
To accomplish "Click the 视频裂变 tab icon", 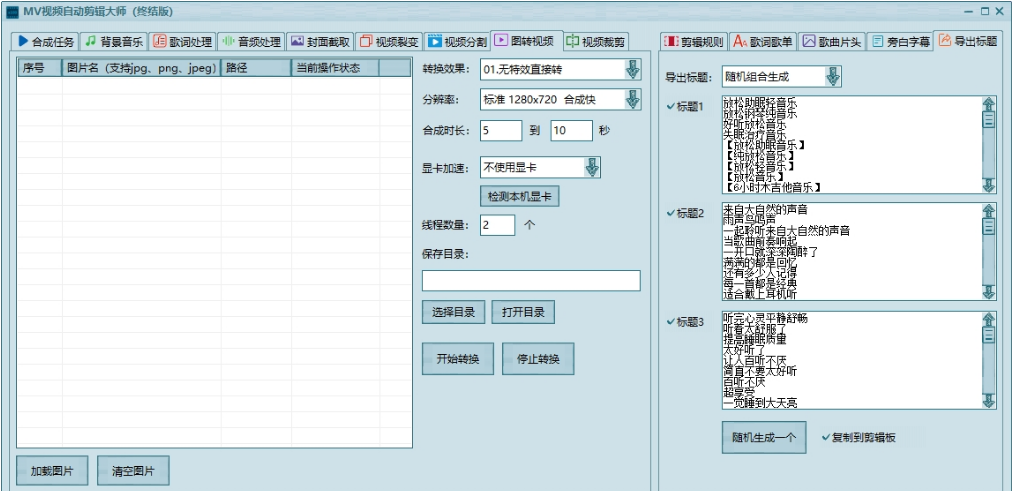I will click(x=365, y=42).
